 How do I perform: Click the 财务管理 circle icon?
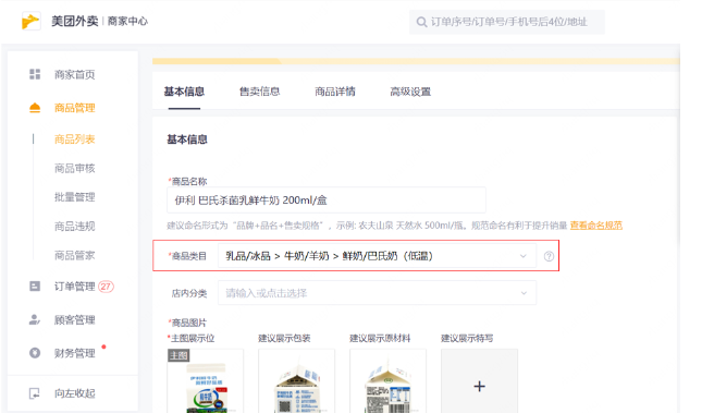pos(35,353)
